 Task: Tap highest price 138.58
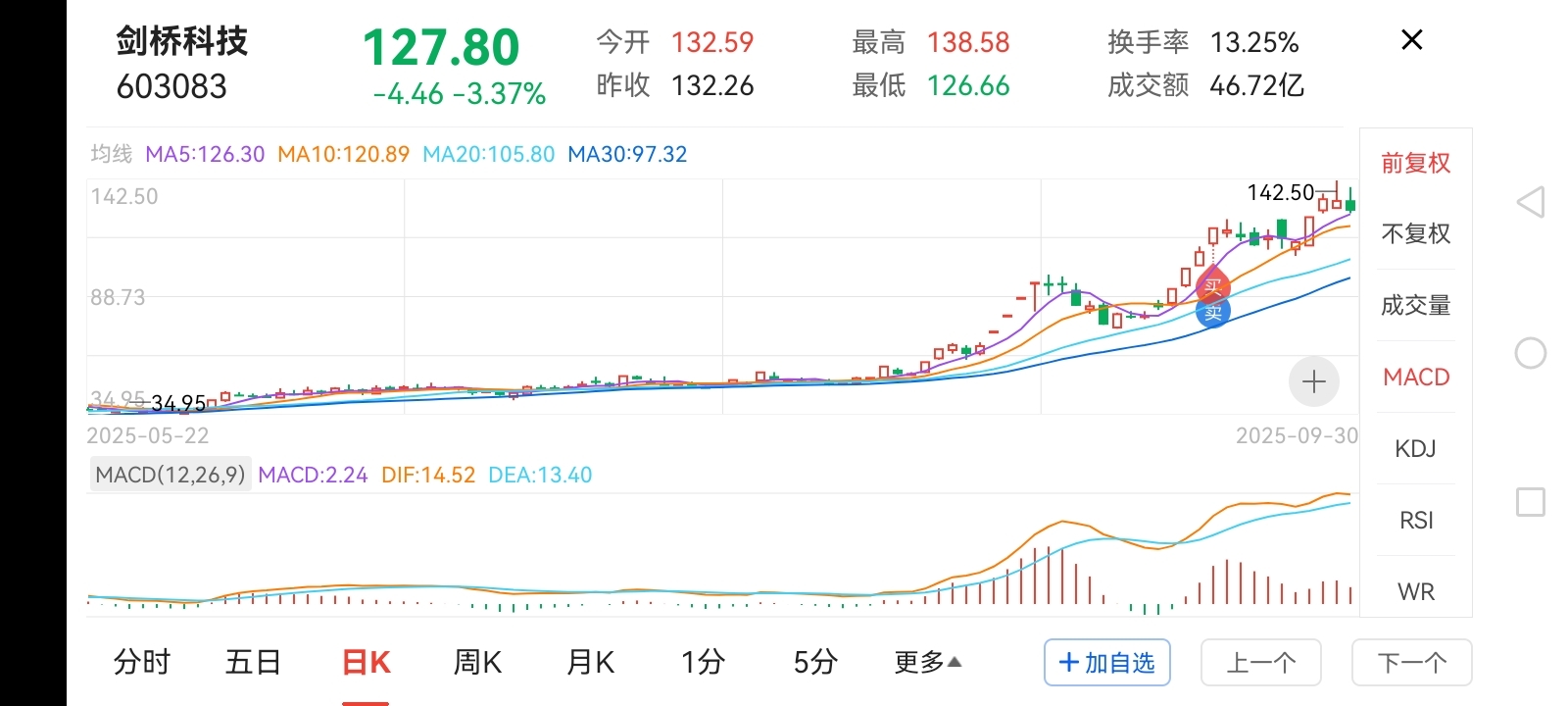(x=968, y=42)
